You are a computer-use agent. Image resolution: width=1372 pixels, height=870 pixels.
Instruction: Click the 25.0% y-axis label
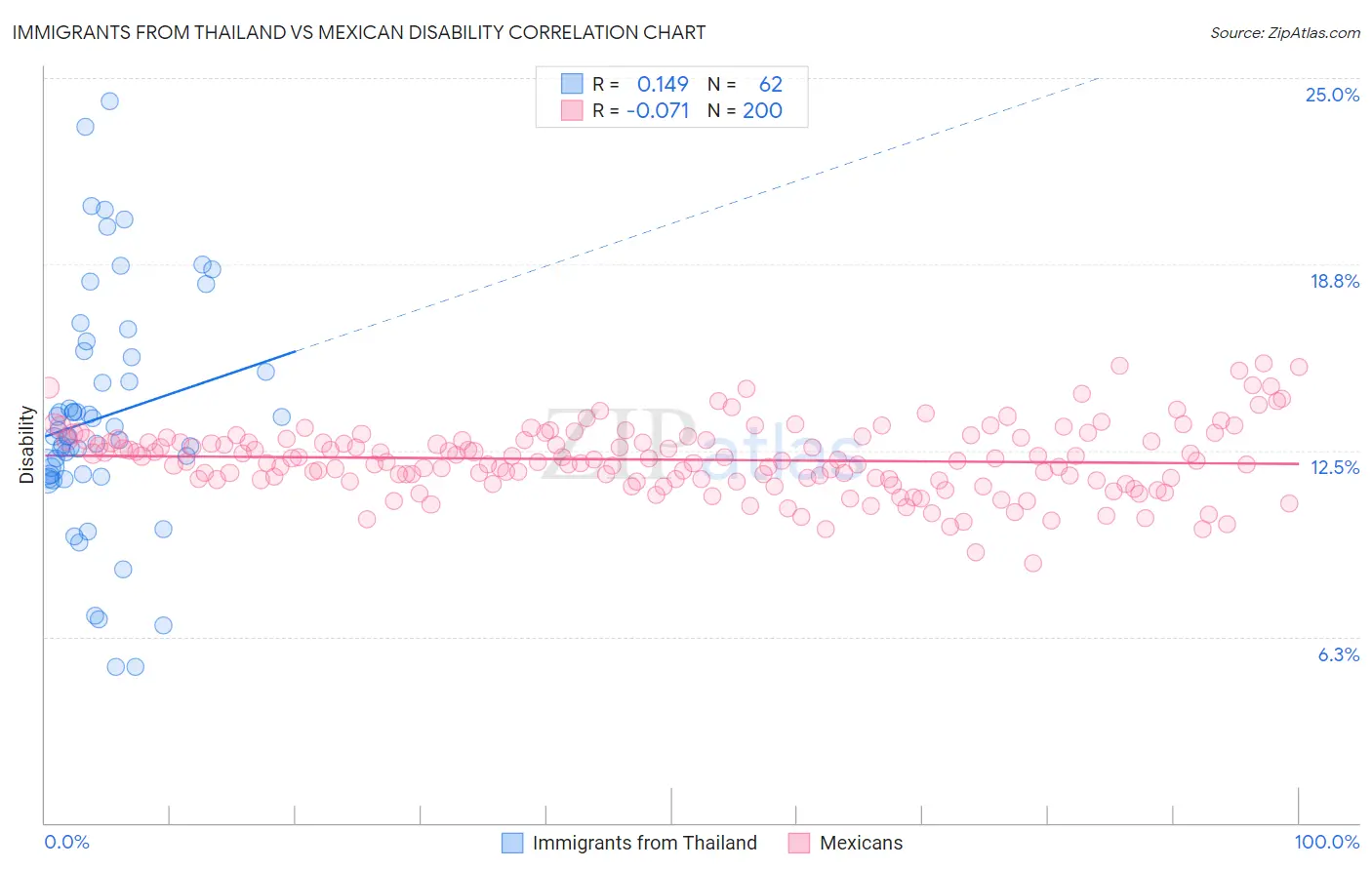tap(1332, 95)
